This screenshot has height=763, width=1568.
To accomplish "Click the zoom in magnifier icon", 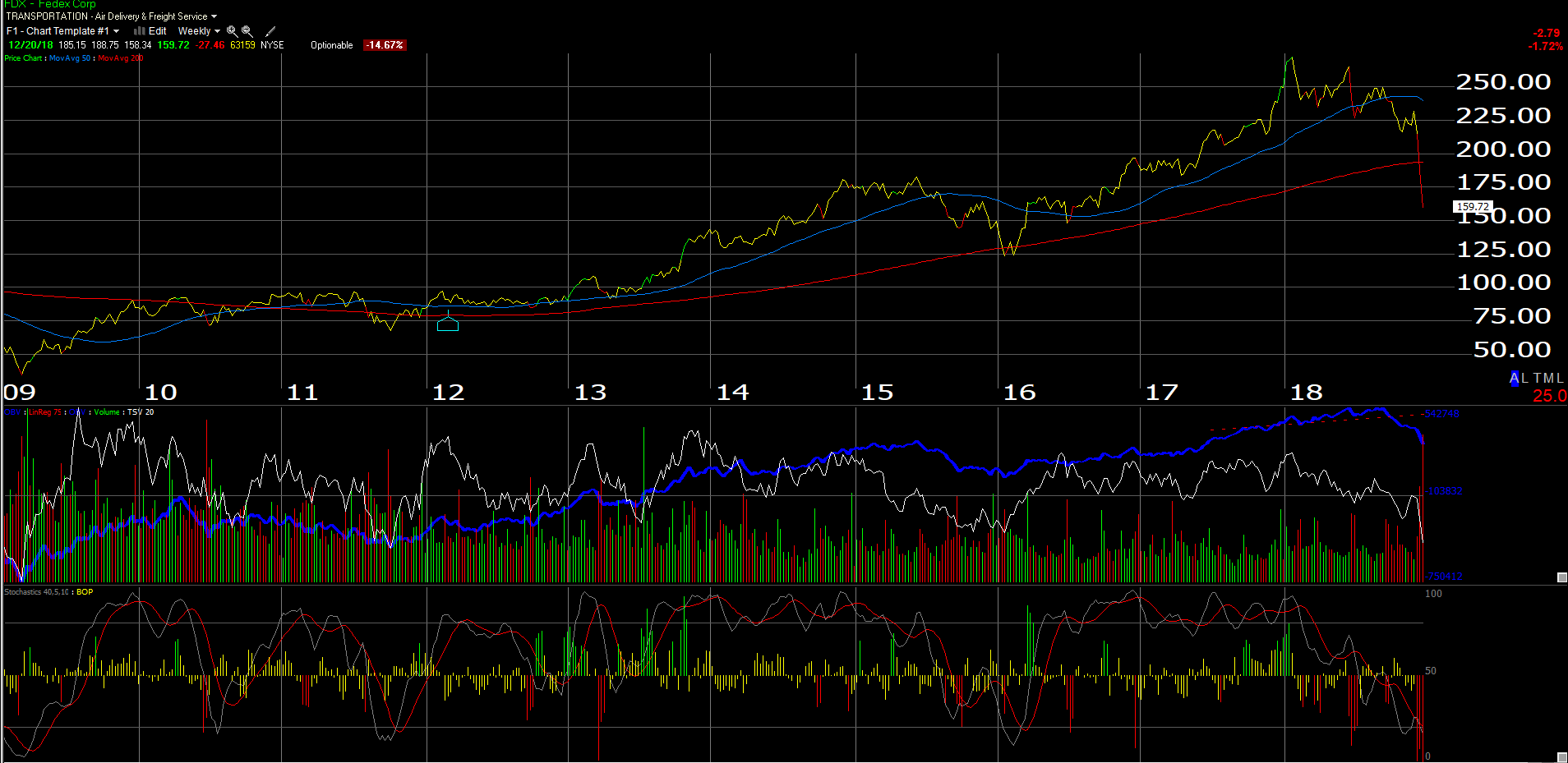I will click(232, 31).
